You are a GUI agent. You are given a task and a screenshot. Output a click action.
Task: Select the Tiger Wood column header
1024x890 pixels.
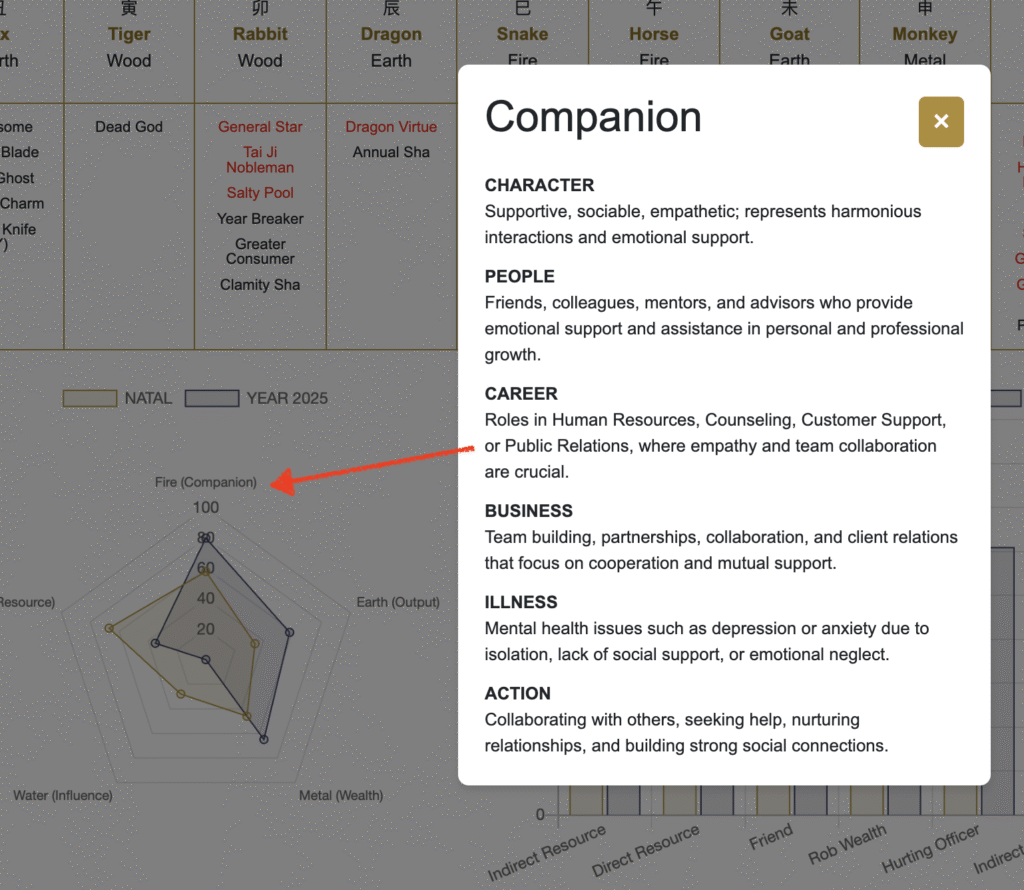tap(129, 47)
